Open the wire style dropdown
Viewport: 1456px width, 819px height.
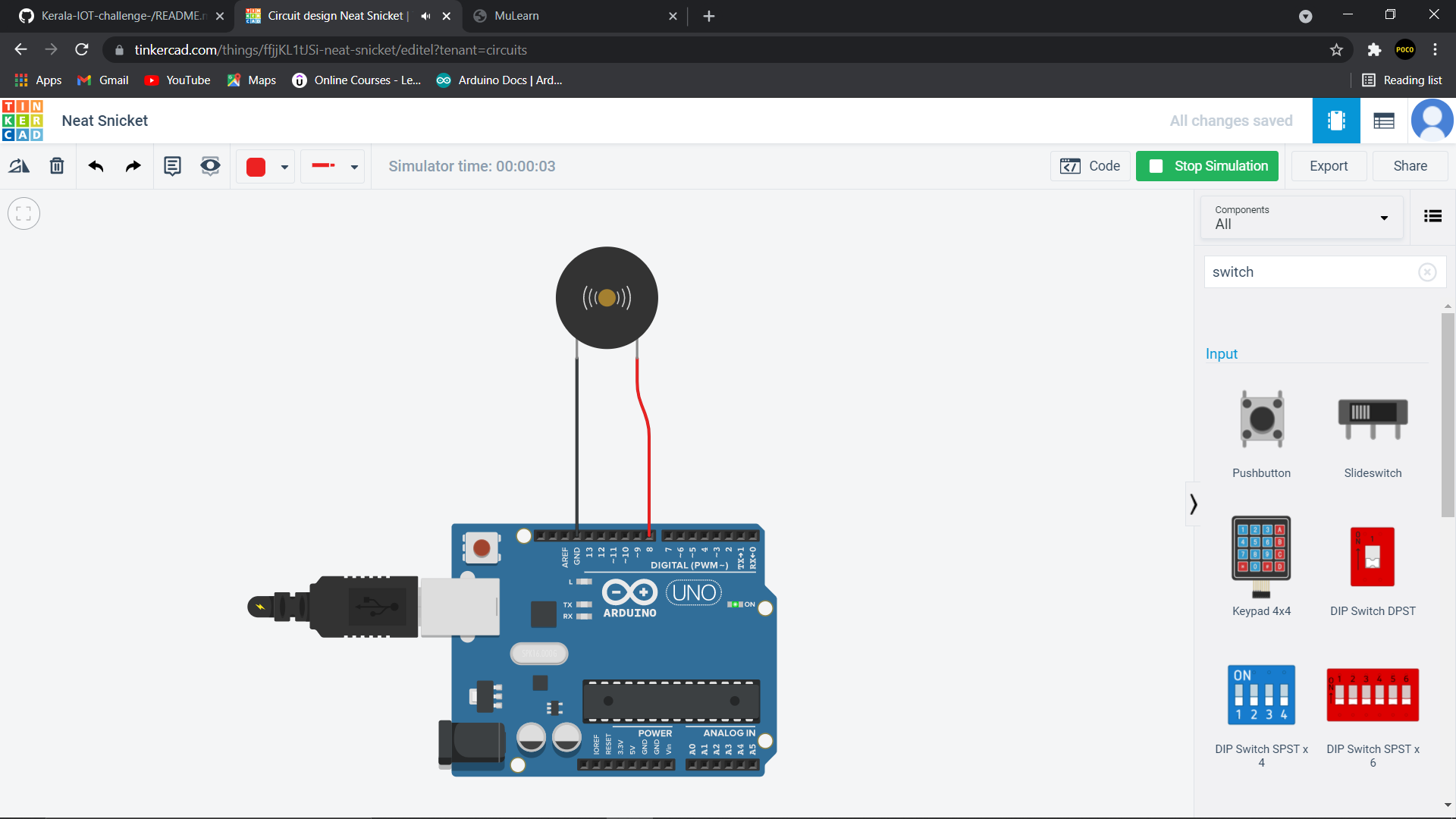pos(353,166)
